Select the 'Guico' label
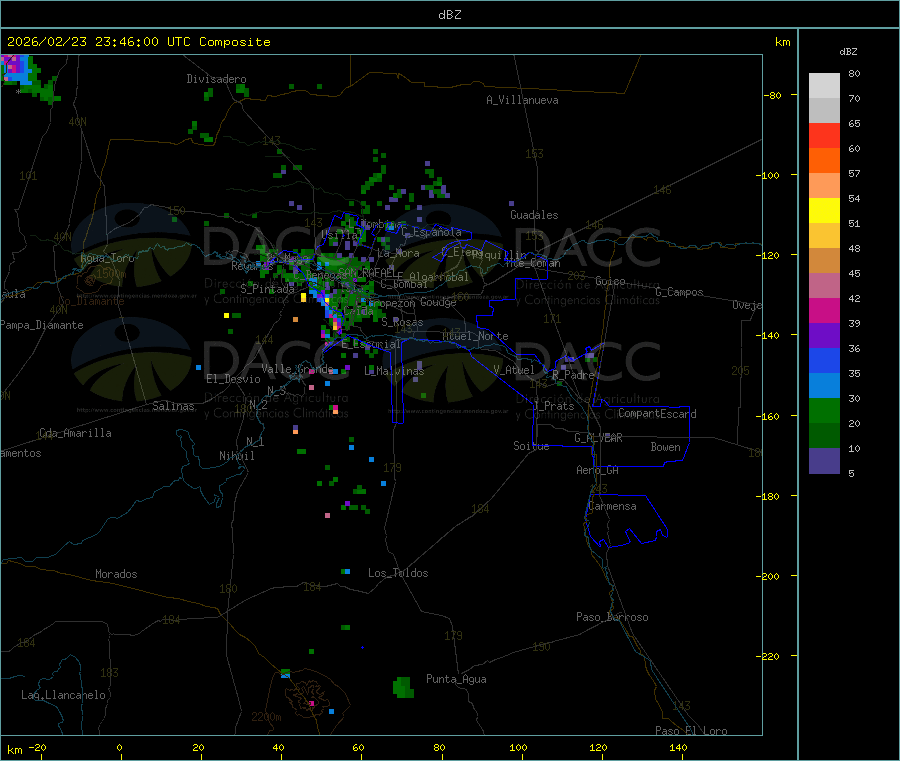This screenshot has height=761, width=900. pos(610,281)
